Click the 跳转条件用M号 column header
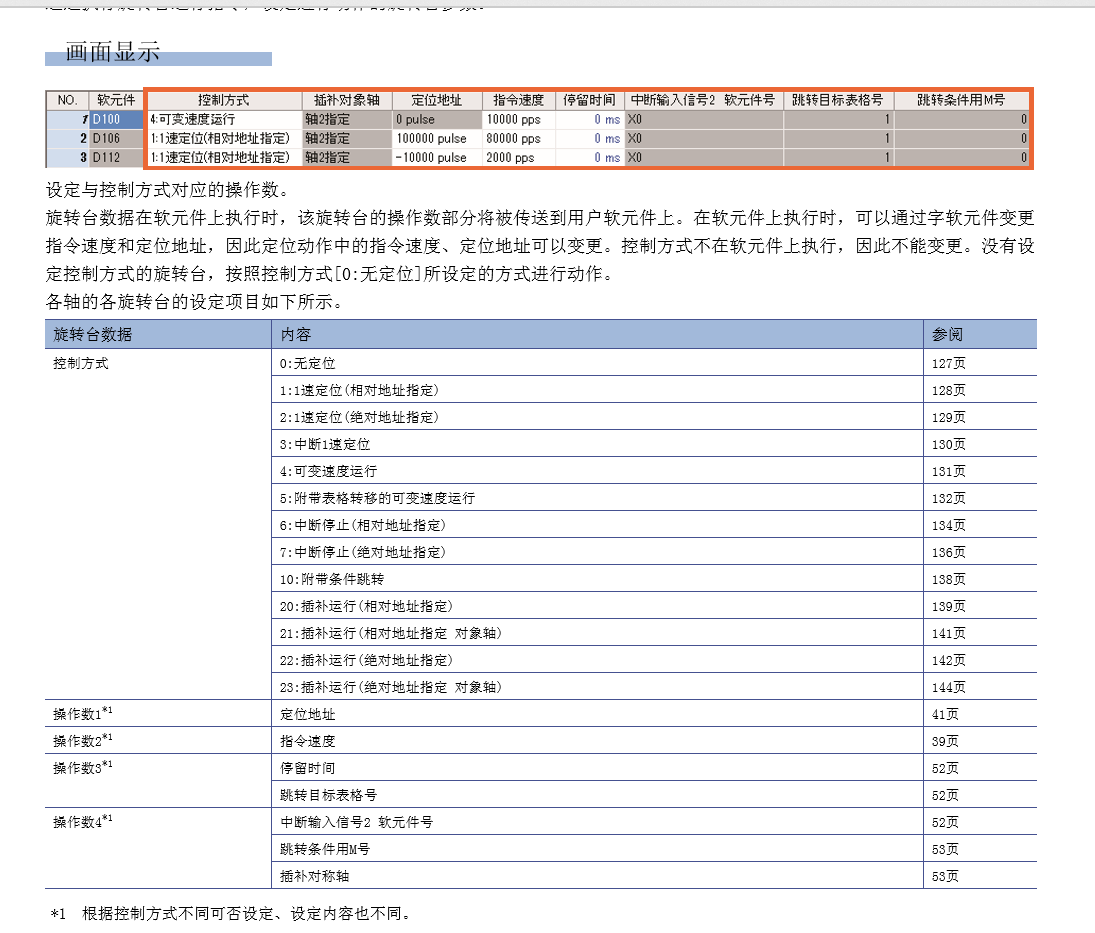The height and width of the screenshot is (933, 1095). click(961, 100)
